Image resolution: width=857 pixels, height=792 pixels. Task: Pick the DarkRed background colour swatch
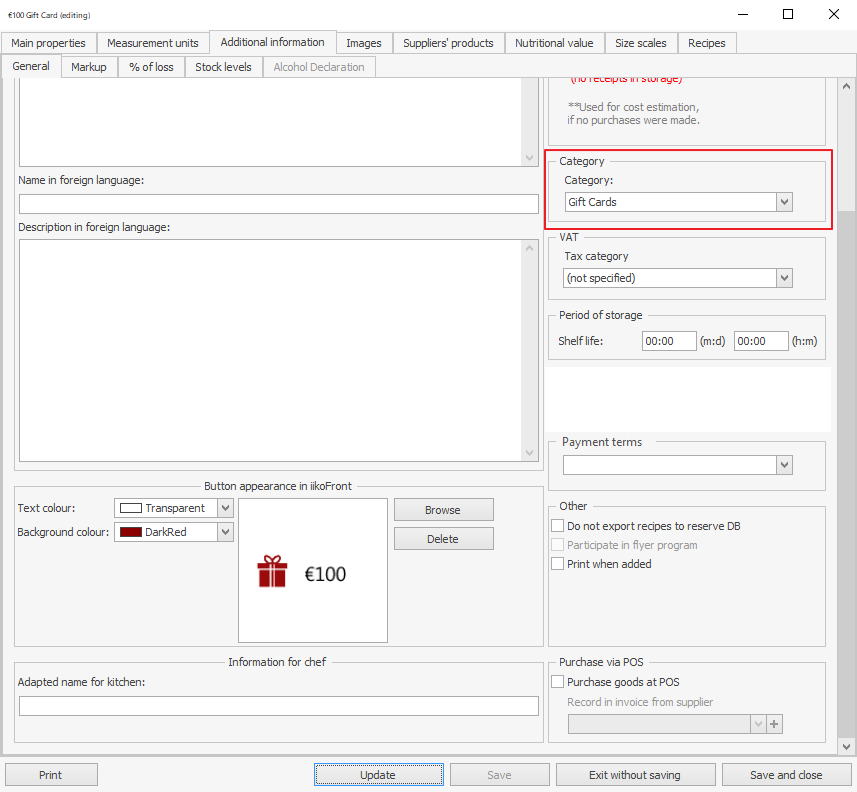[130, 532]
